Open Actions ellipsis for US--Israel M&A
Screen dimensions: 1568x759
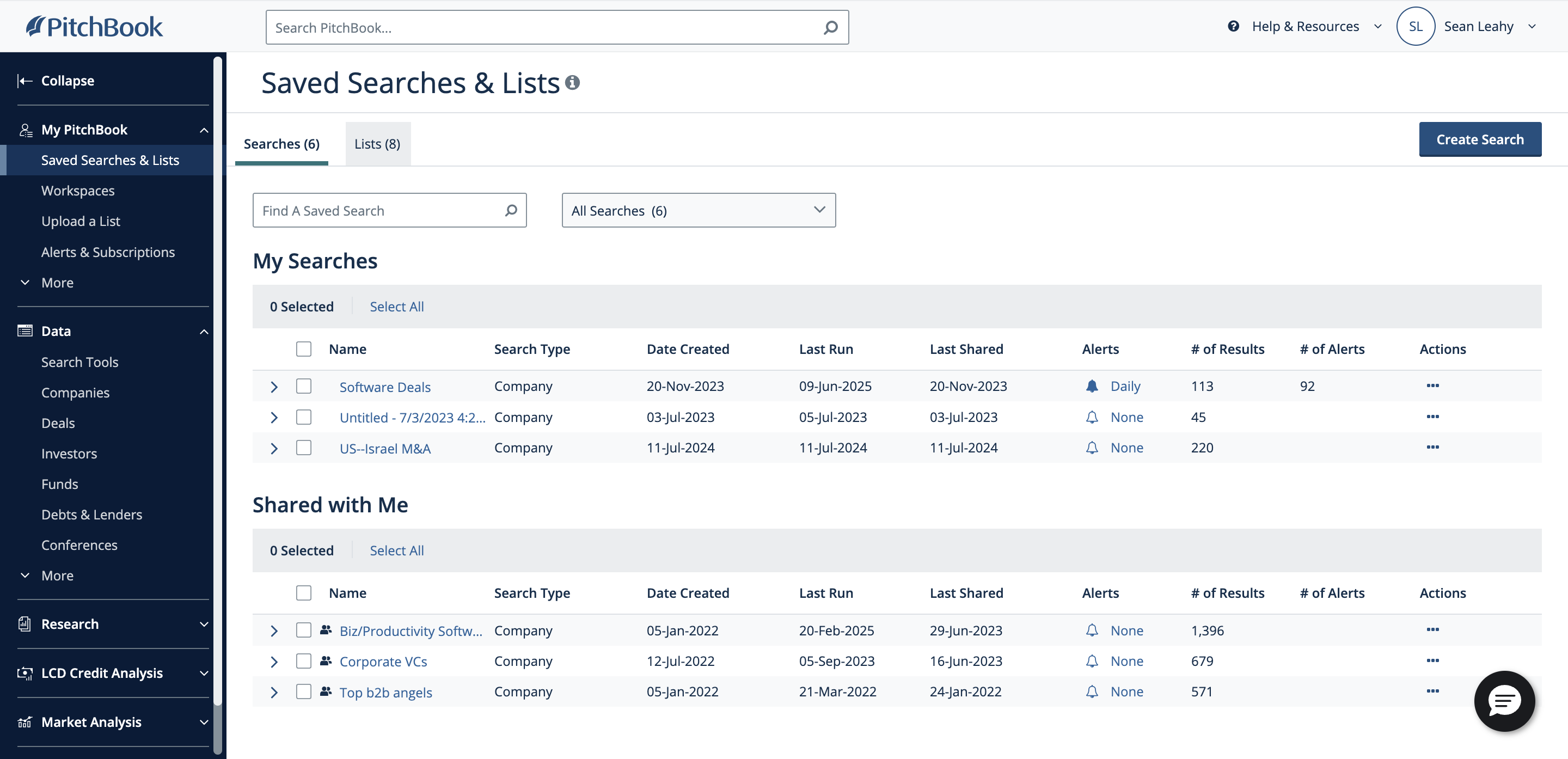point(1433,448)
